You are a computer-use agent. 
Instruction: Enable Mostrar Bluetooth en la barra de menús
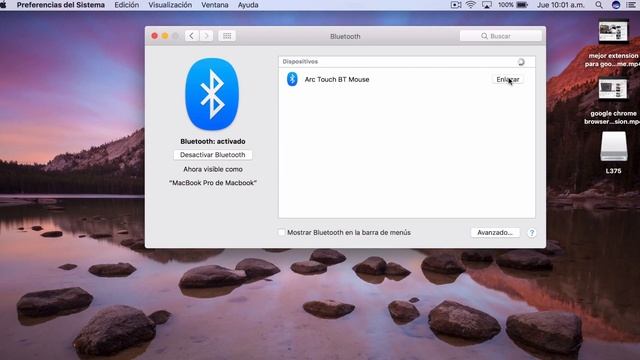(282, 232)
